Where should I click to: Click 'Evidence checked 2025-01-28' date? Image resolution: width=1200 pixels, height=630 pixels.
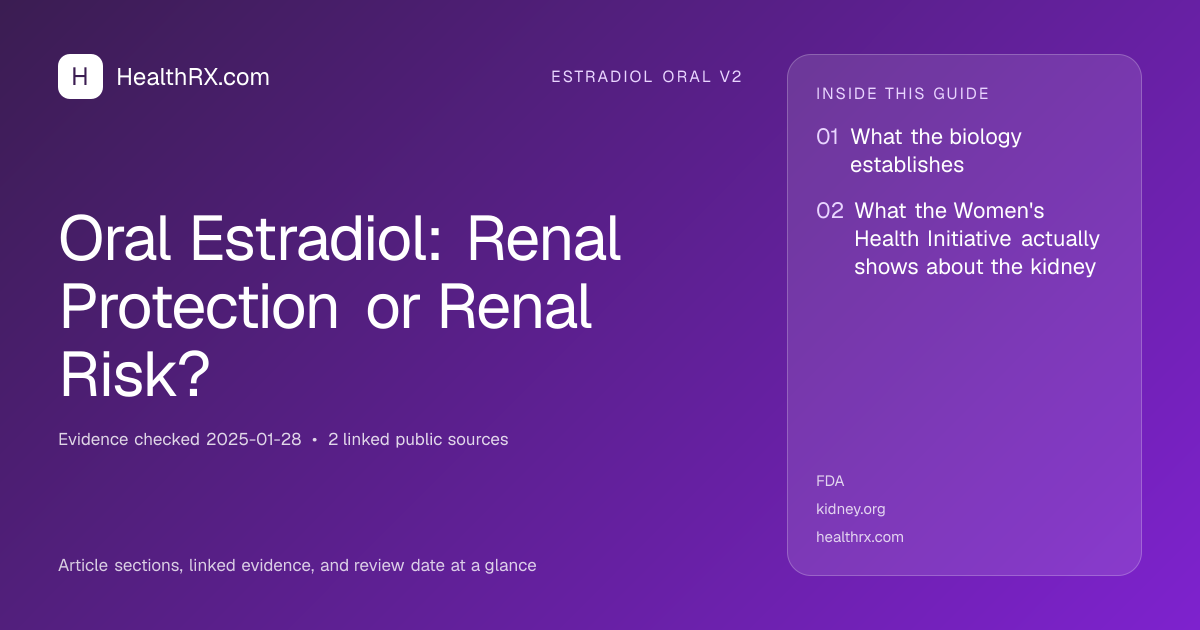point(180,439)
